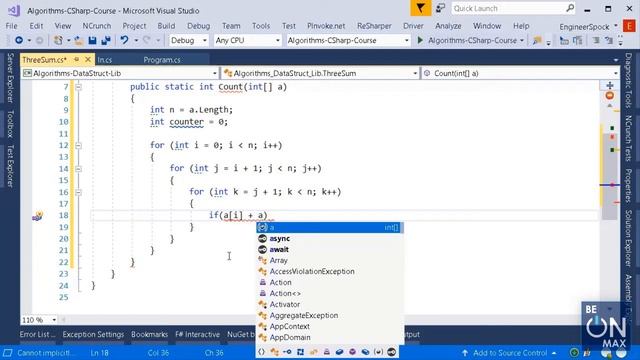
Task: Toggle the keywords filter in completion list
Action: click(391, 352)
